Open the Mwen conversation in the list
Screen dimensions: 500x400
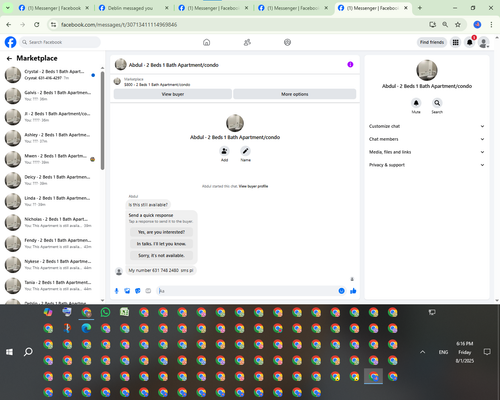click(x=50, y=159)
